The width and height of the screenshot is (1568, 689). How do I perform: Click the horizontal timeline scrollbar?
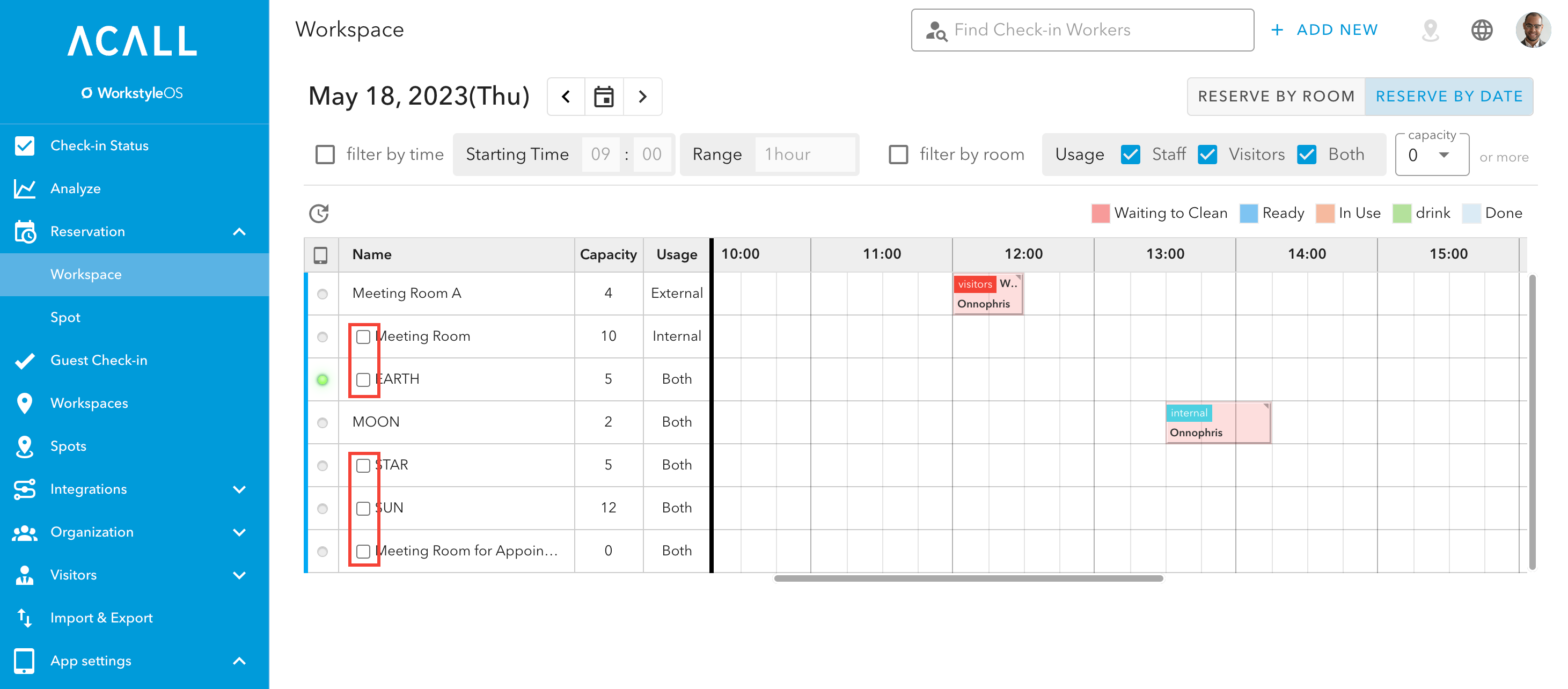tap(968, 578)
